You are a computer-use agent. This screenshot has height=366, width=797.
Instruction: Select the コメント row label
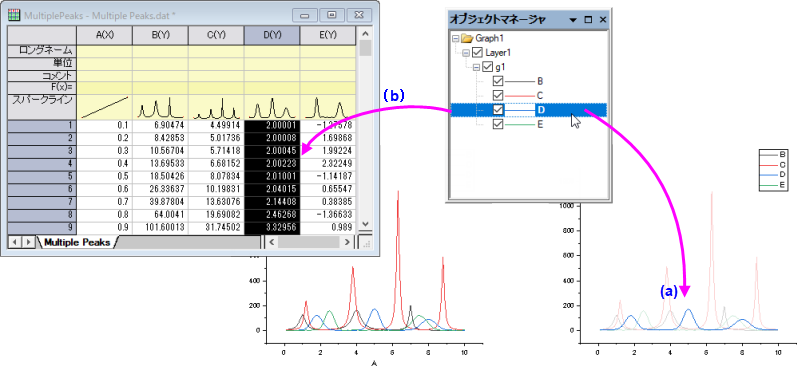tap(42, 75)
